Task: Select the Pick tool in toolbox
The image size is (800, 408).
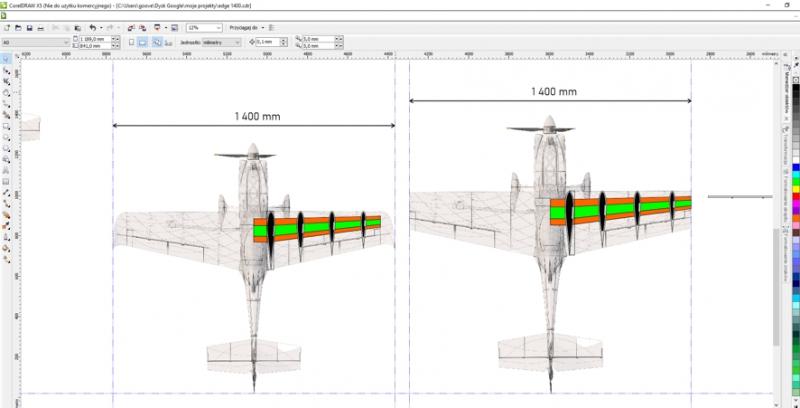Action: click(x=6, y=60)
